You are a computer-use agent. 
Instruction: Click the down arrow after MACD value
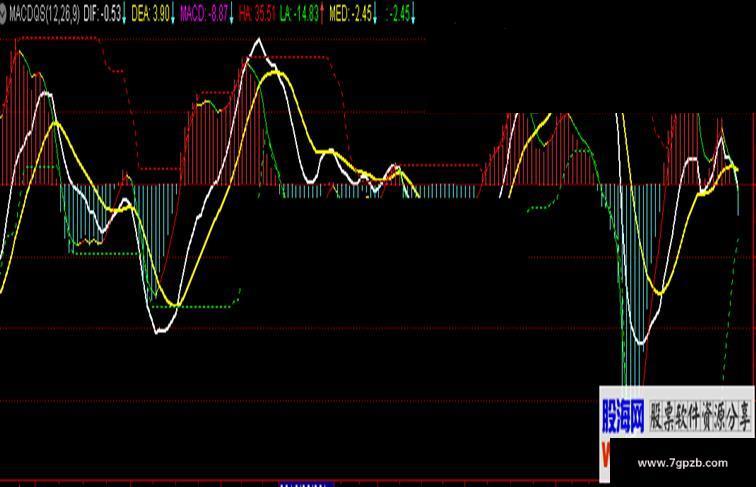point(231,14)
